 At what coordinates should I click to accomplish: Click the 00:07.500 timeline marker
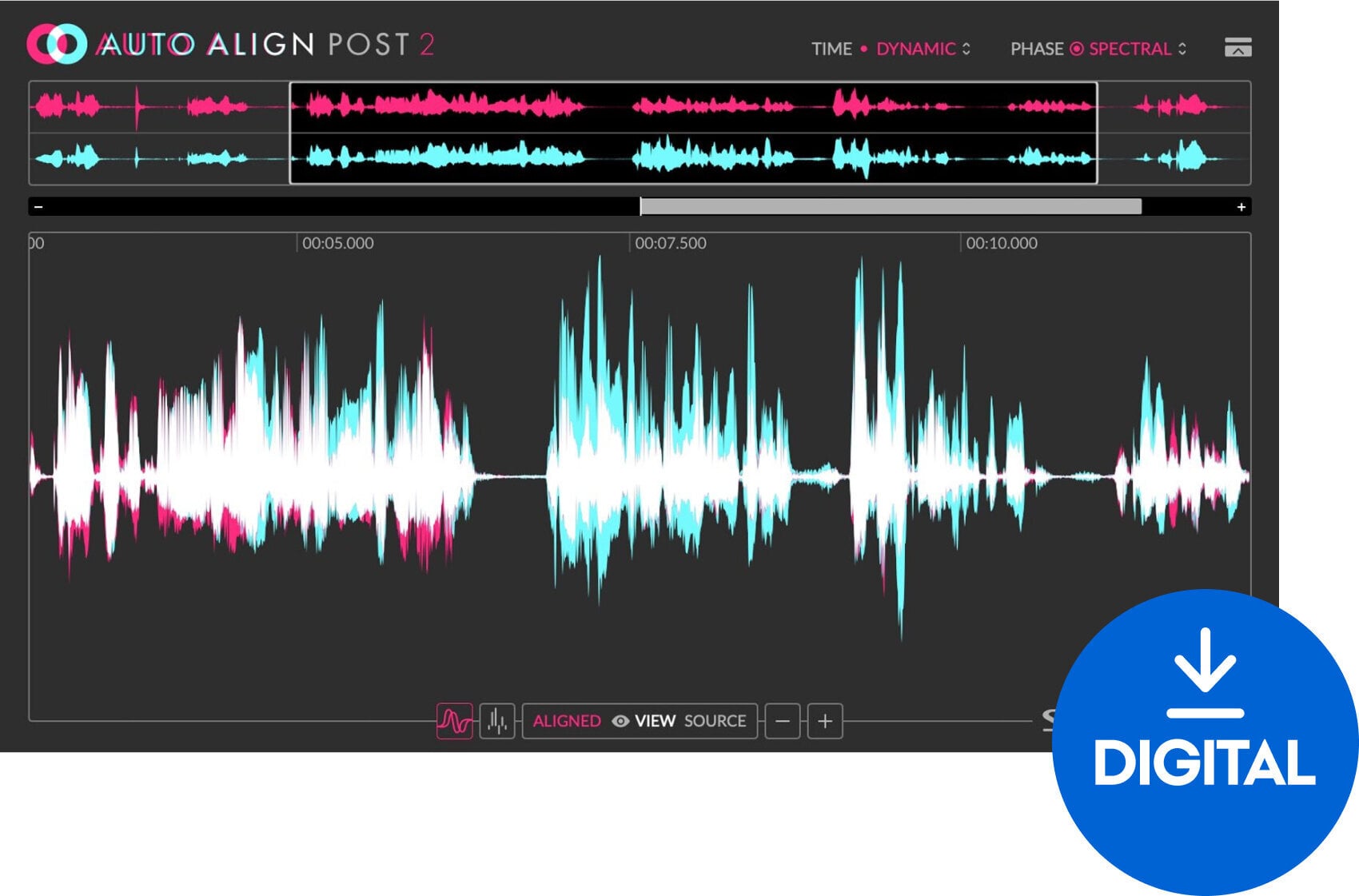tap(670, 243)
